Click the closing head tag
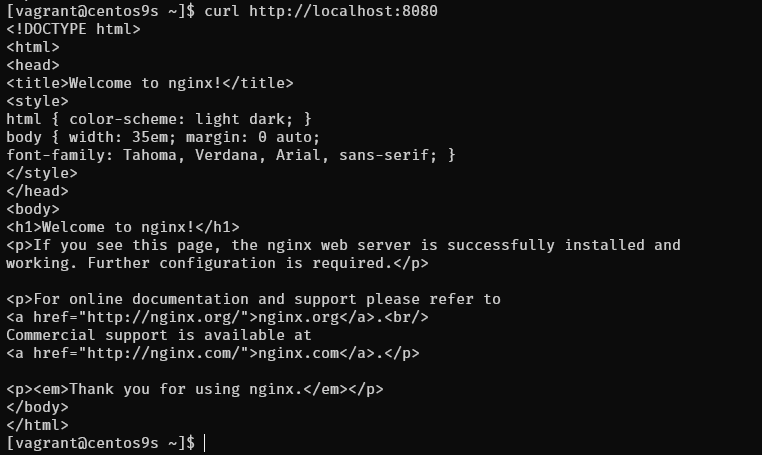The height and width of the screenshot is (455, 762). (x=37, y=191)
